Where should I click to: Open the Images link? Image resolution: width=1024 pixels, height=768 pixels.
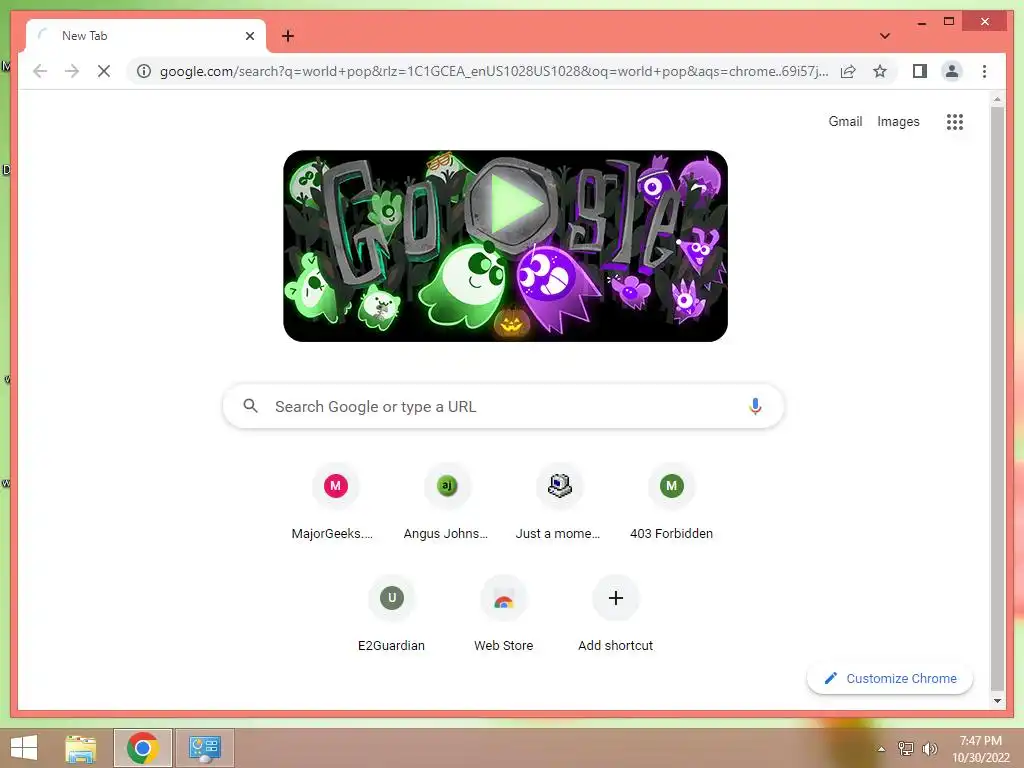click(898, 121)
